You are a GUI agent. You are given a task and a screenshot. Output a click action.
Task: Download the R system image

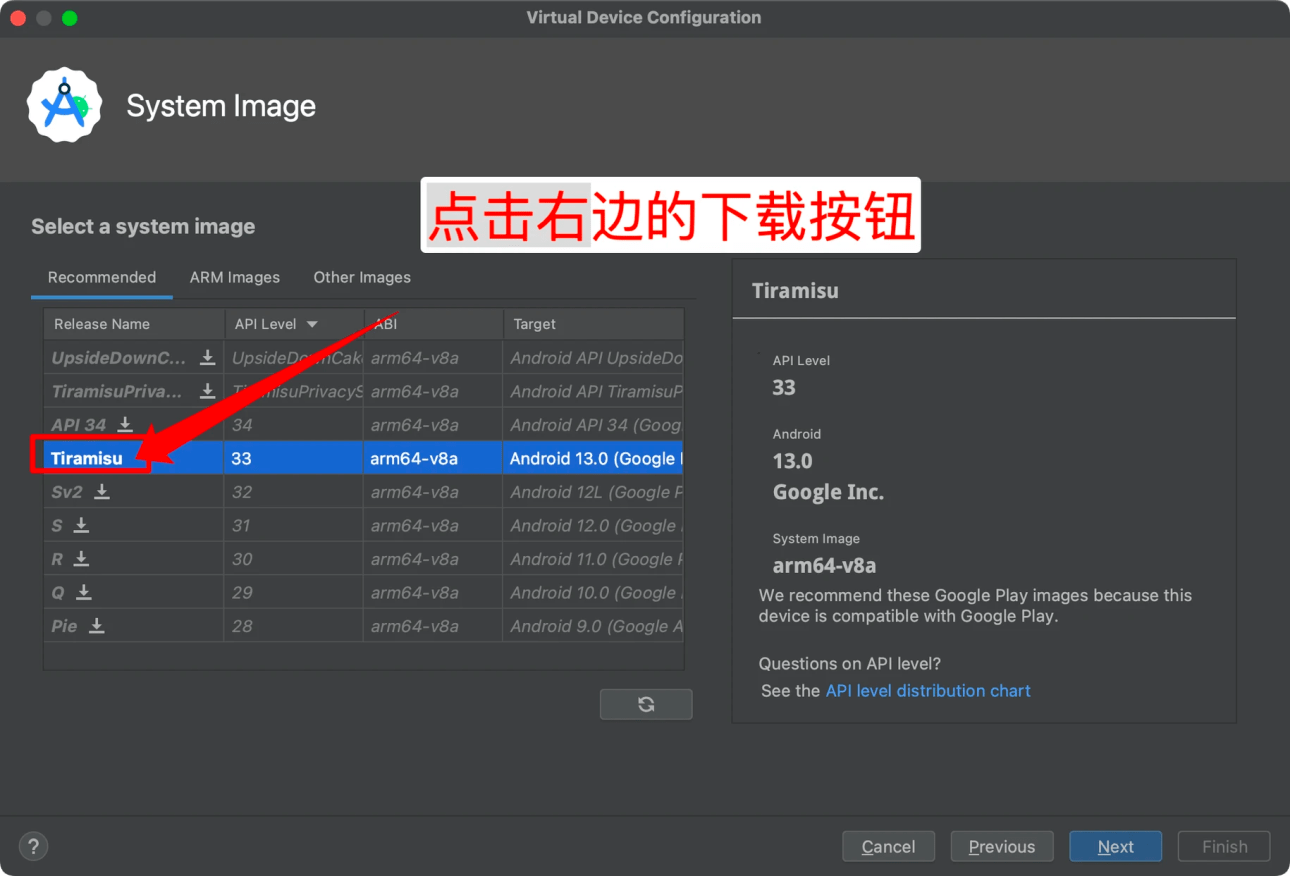point(82,559)
